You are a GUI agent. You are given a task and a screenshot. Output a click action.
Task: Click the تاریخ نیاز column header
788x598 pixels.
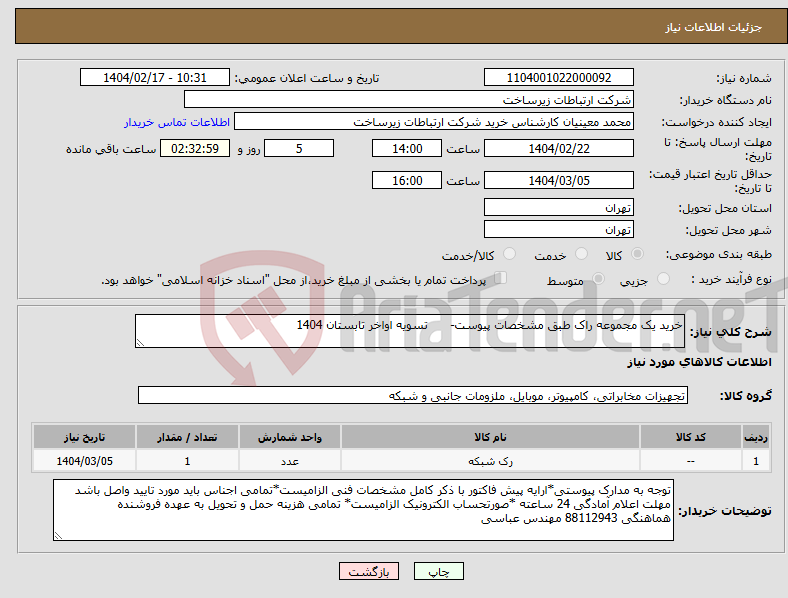click(84, 437)
